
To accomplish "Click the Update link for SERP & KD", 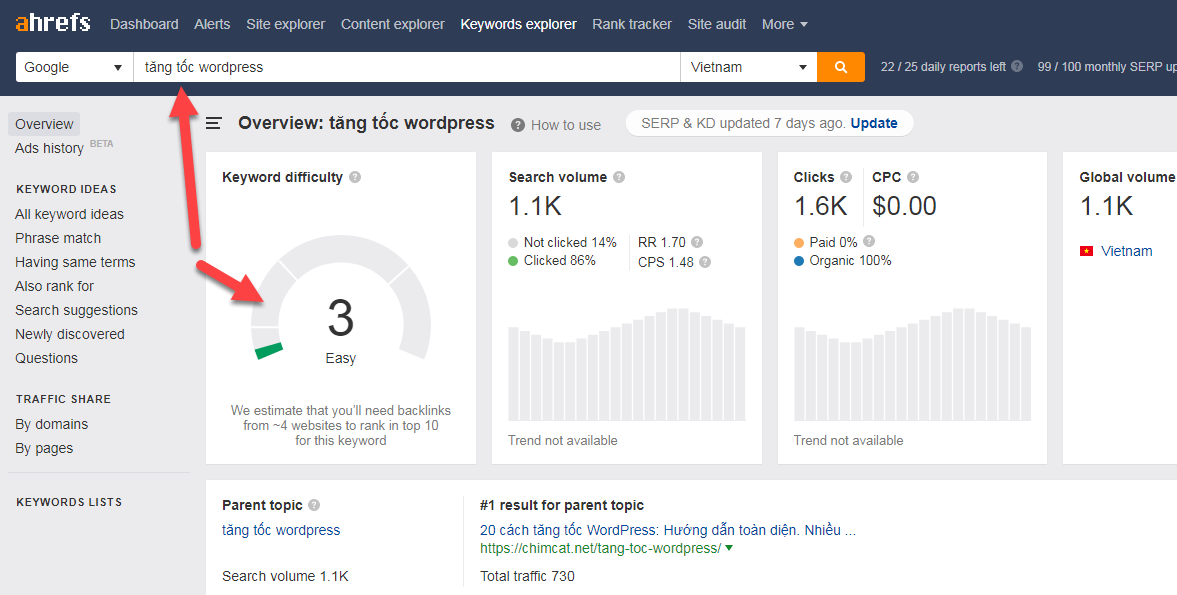I will pyautogui.click(x=874, y=123).
